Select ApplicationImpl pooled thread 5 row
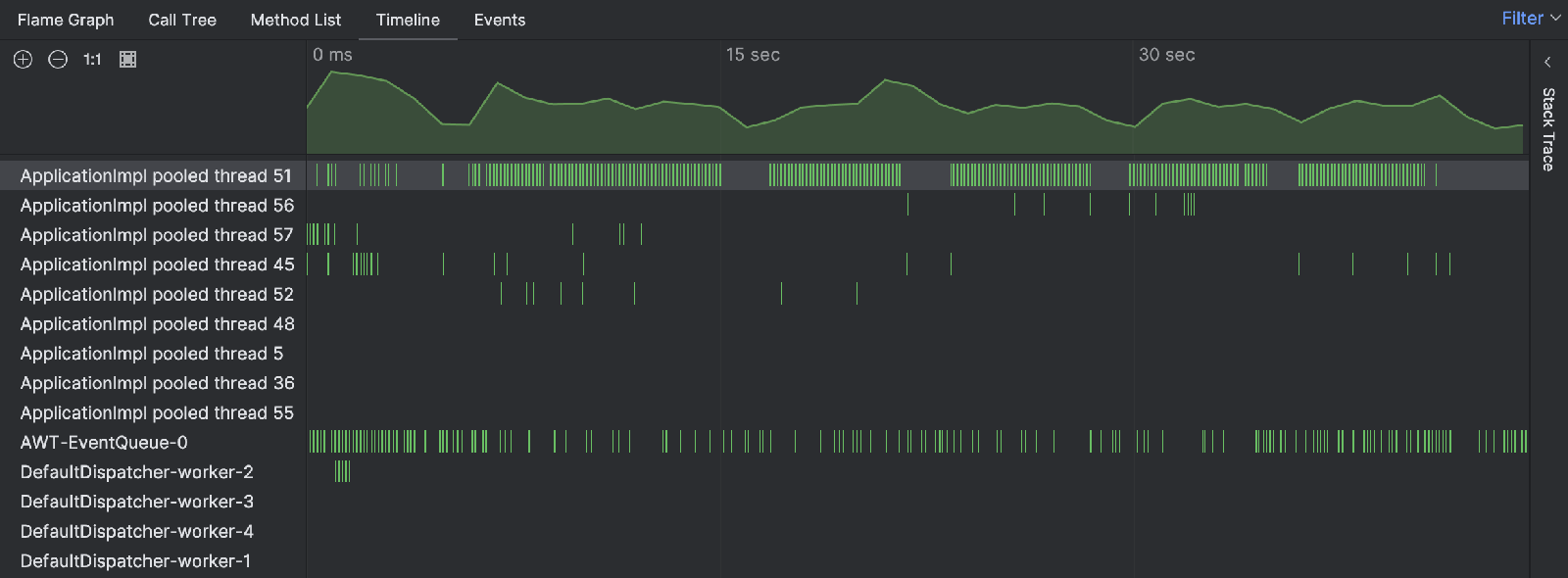The width and height of the screenshot is (1568, 578). point(764,353)
